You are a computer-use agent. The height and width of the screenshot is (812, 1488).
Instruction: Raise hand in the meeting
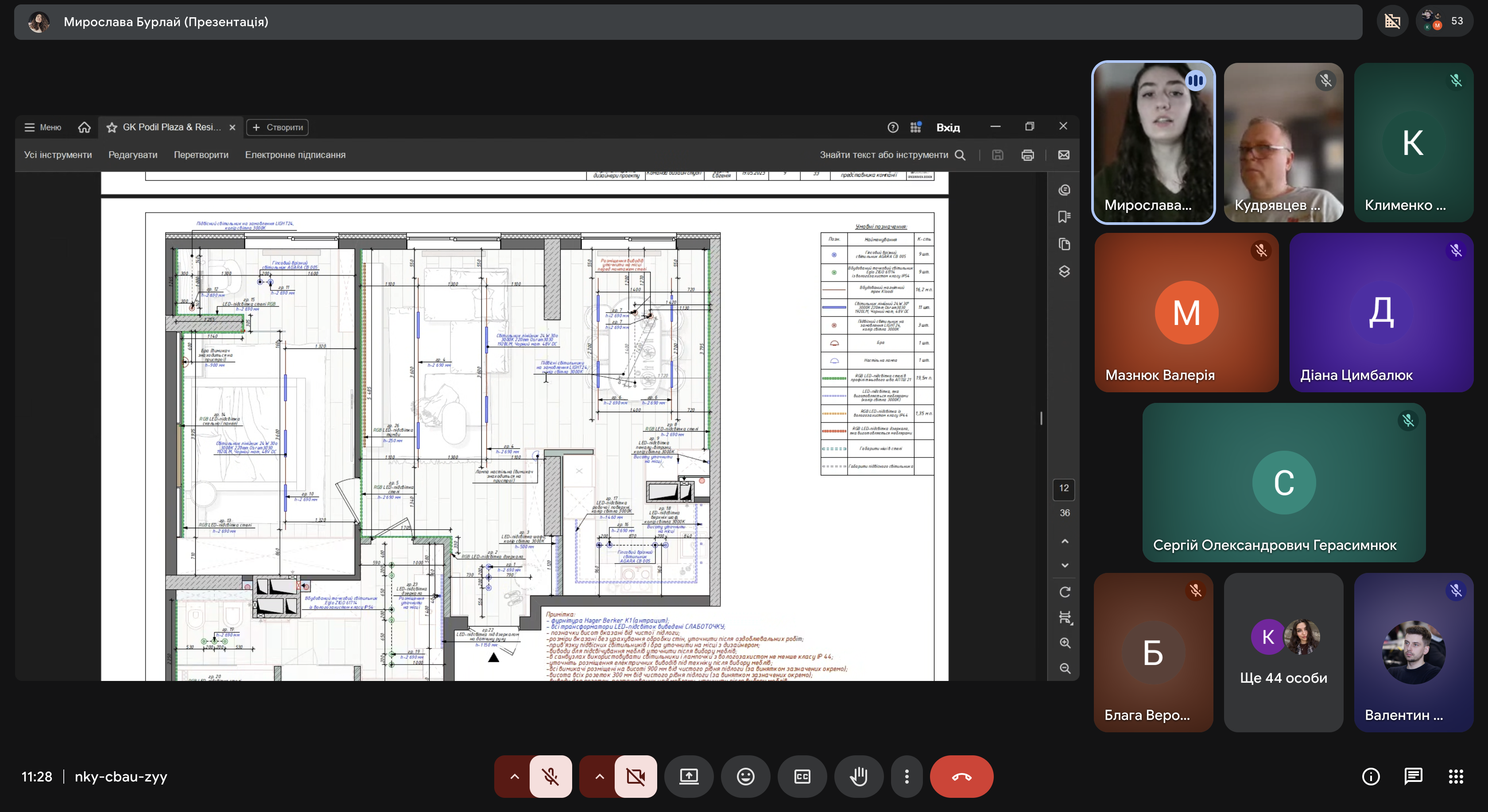tap(858, 776)
